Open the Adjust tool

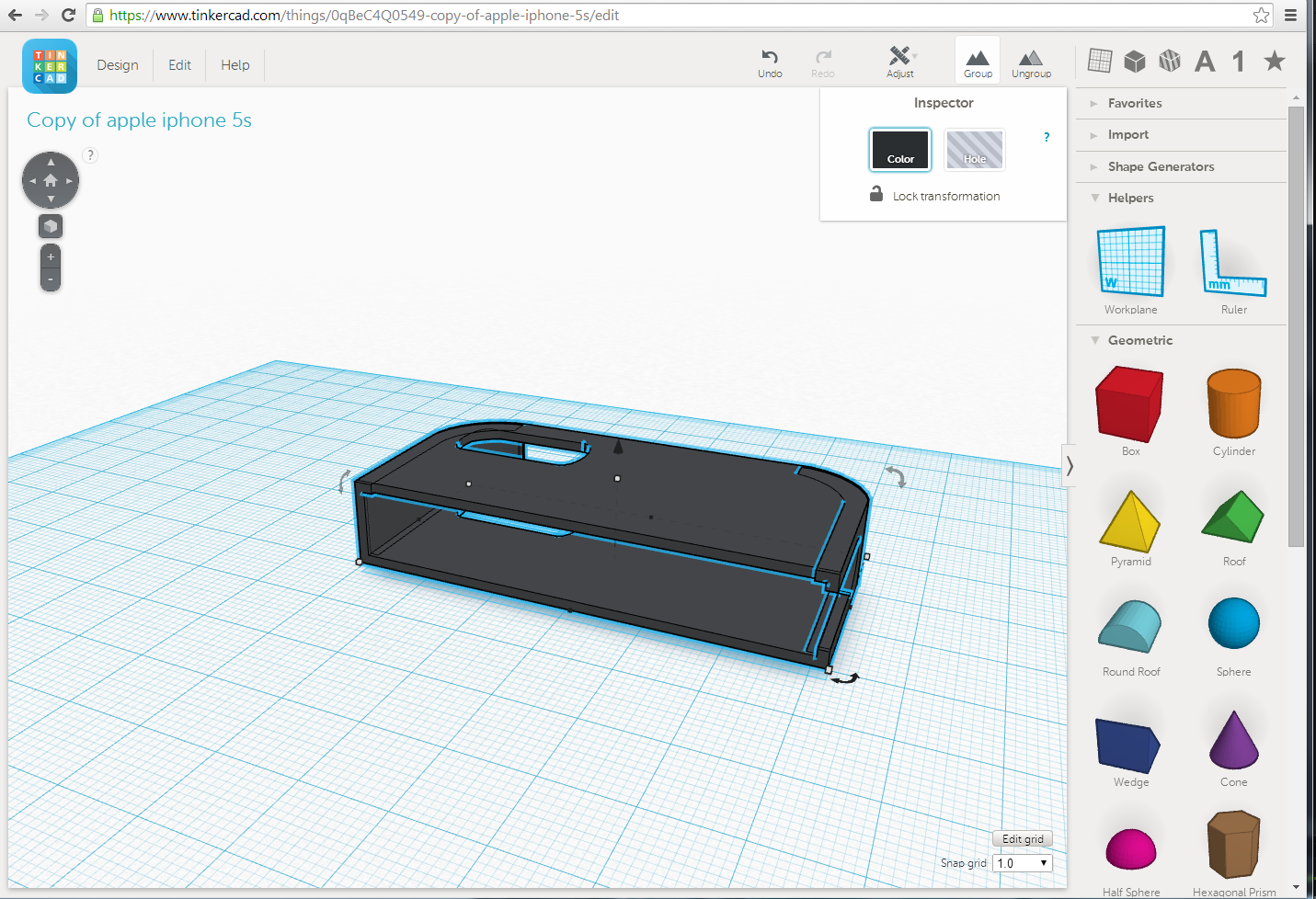899,62
